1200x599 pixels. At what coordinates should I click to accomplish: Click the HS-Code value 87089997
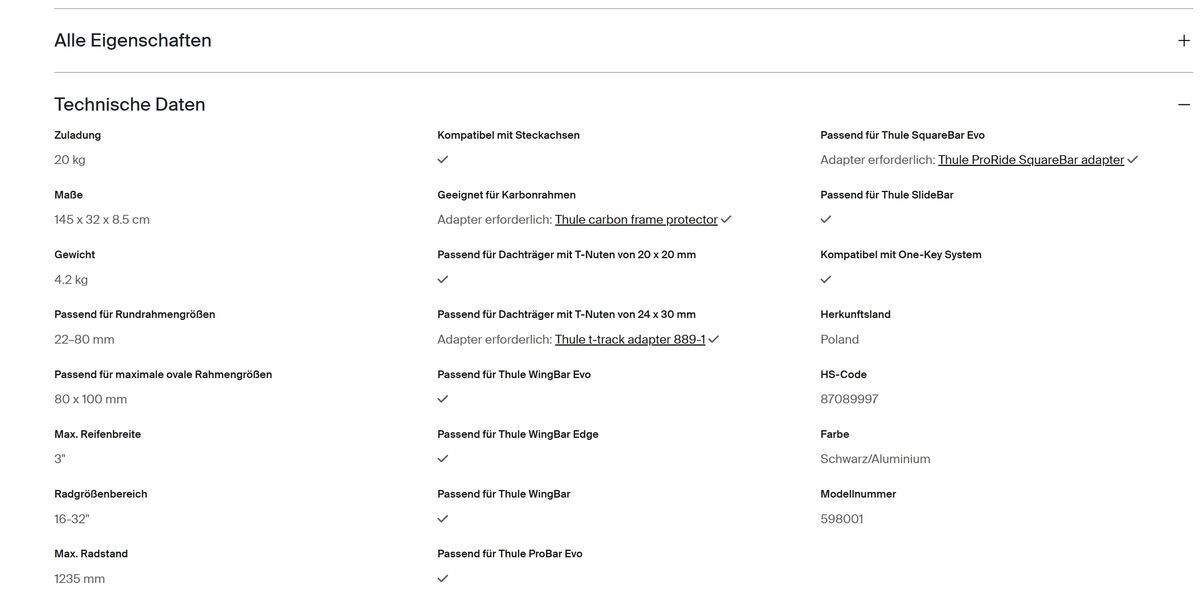click(x=849, y=399)
